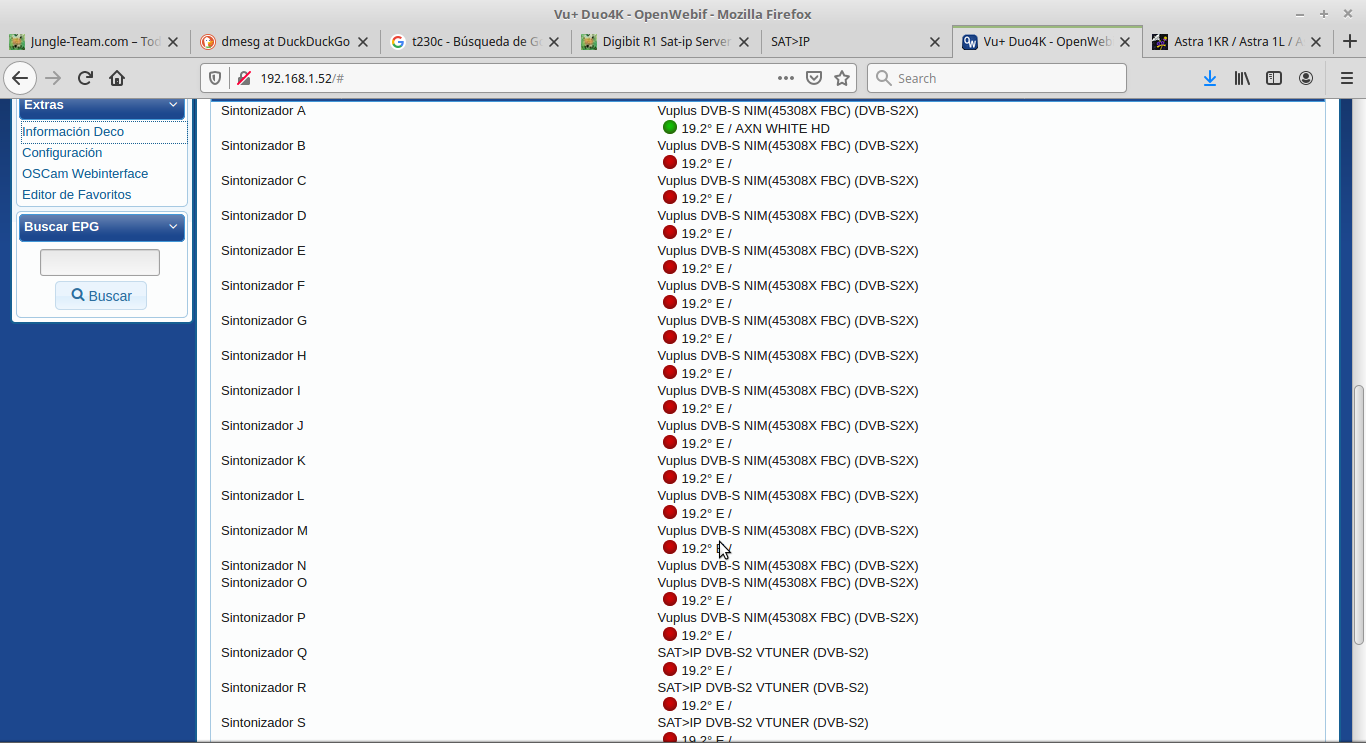Click the EPG search text field
The width and height of the screenshot is (1366, 743).
pyautogui.click(x=100, y=263)
